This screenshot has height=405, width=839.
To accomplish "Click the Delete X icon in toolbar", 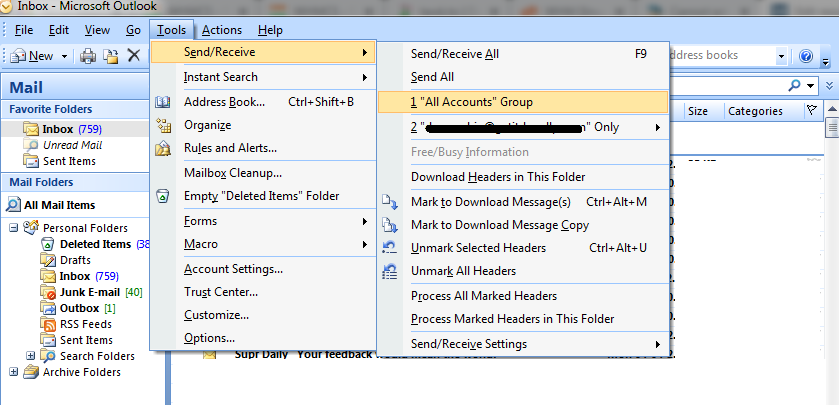I will pyautogui.click(x=133, y=55).
